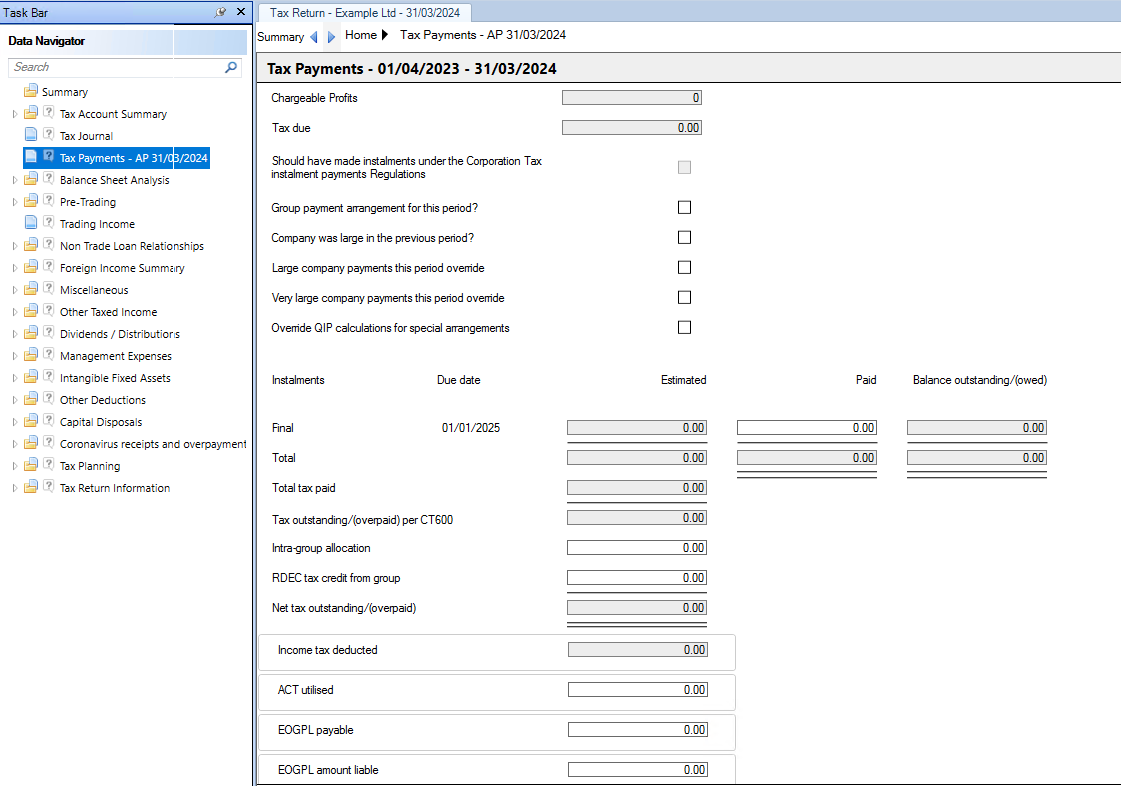Click the help icon beside Tax Journal

[49, 134]
